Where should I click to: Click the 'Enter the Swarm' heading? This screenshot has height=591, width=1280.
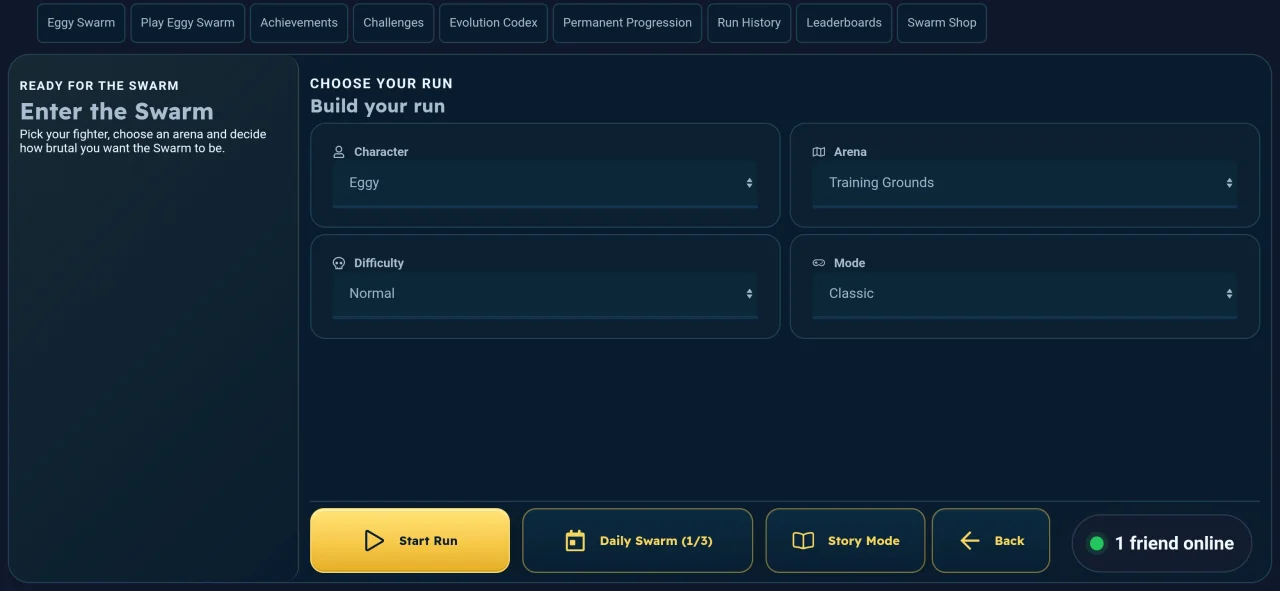coord(117,112)
